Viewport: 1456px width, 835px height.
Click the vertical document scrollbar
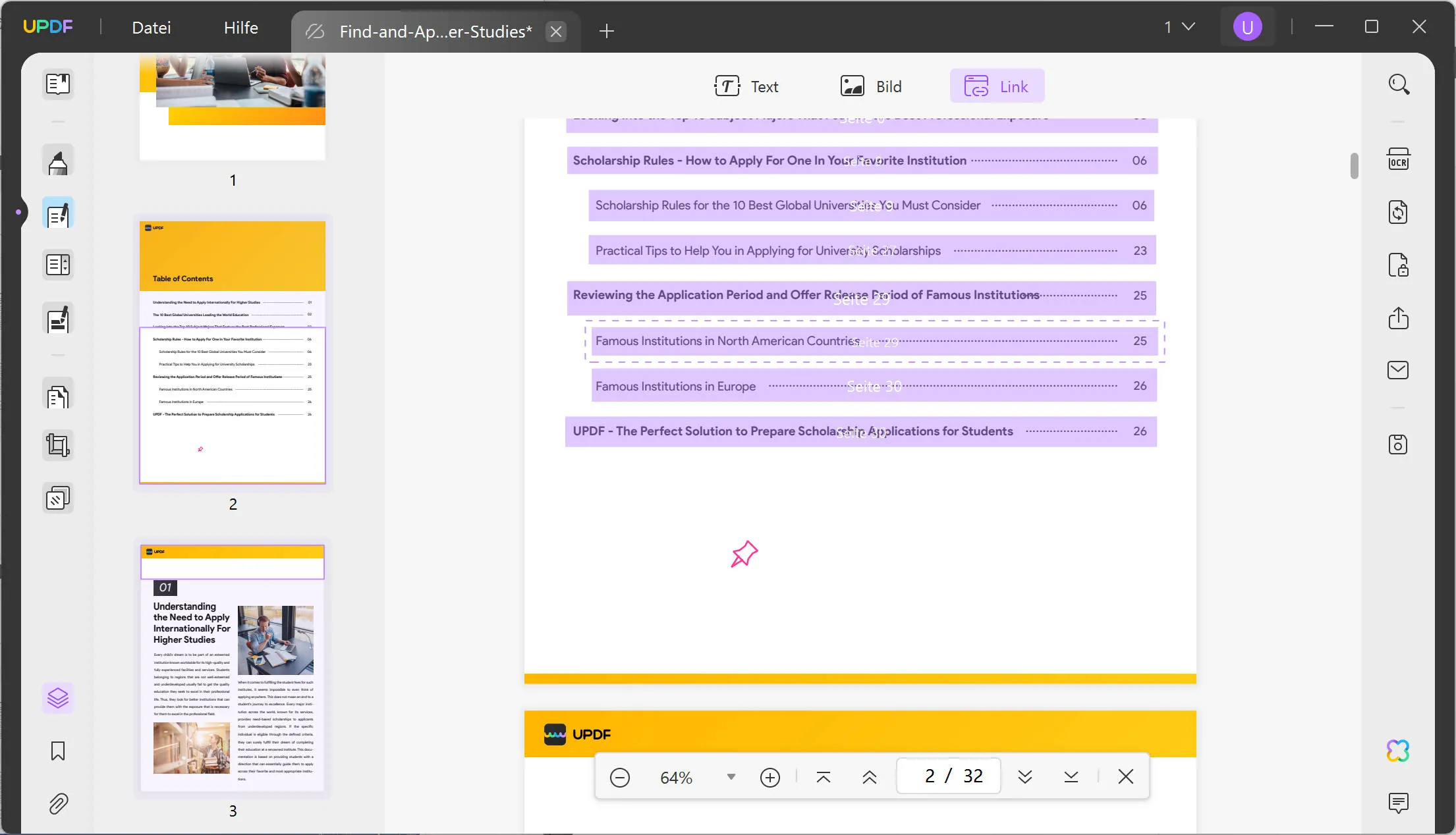click(1354, 166)
